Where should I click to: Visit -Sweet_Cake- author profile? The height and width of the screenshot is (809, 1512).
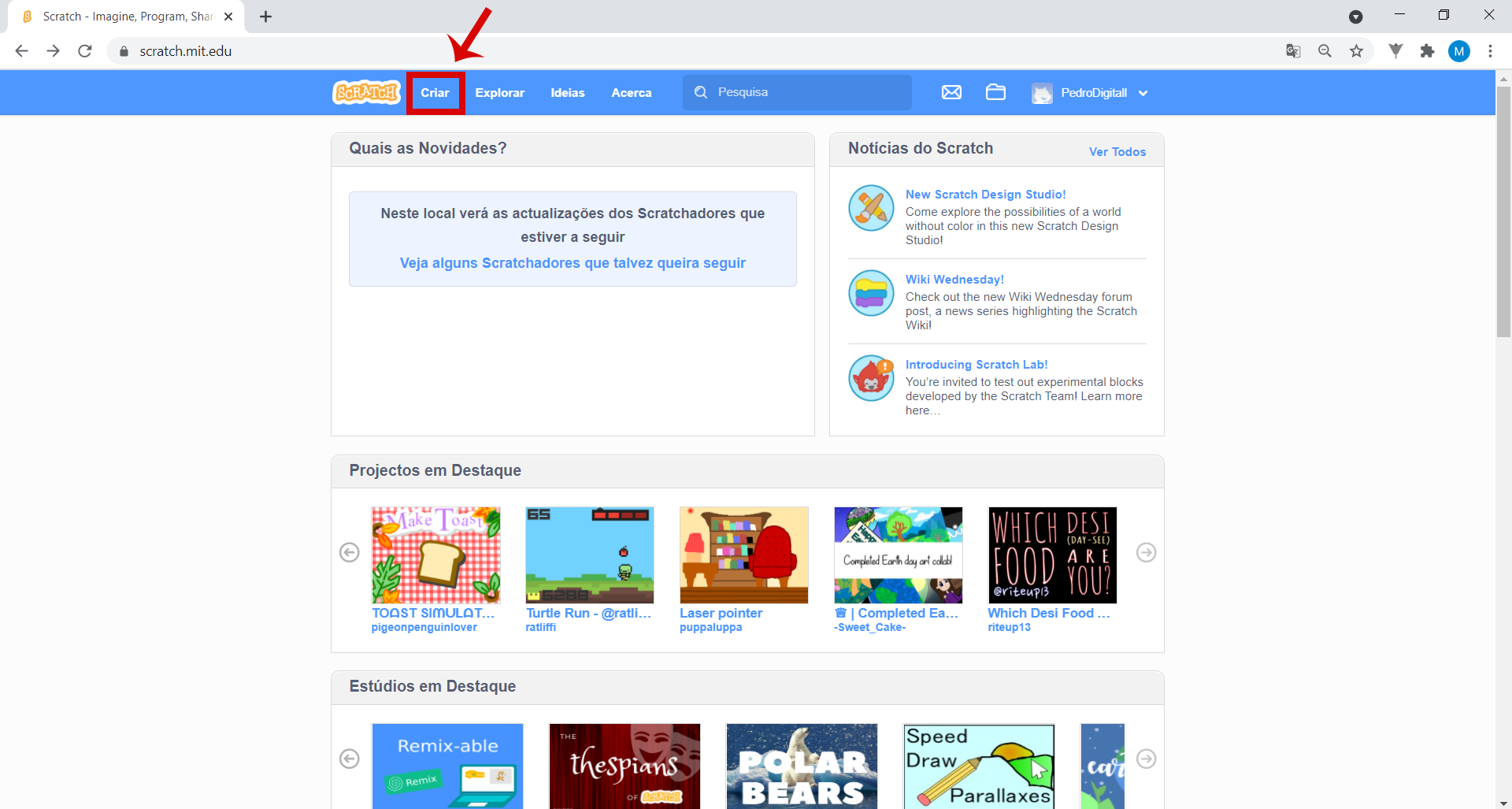(x=869, y=628)
